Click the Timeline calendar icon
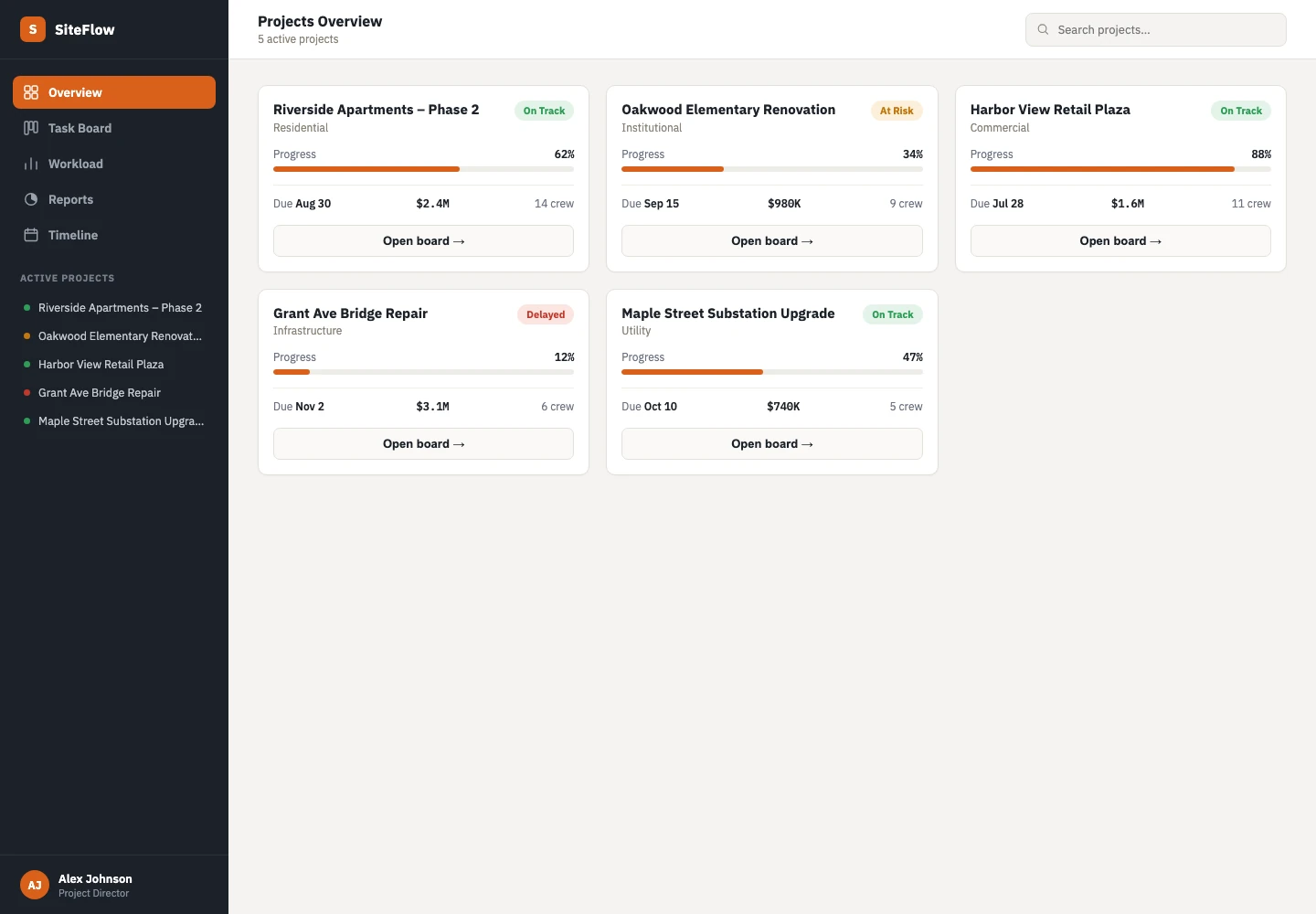Viewport: 1316px width, 914px height. (x=31, y=235)
